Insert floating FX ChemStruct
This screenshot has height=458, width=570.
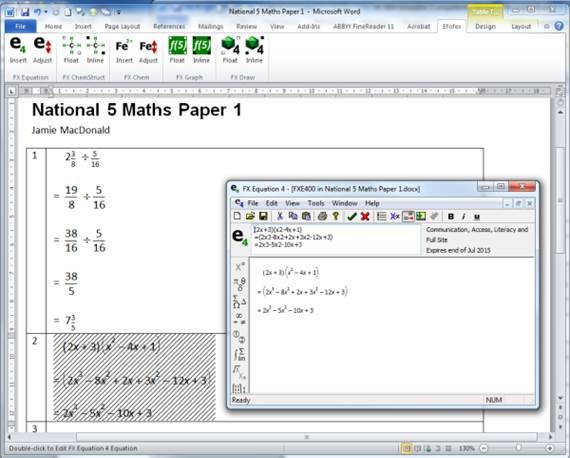point(71,49)
